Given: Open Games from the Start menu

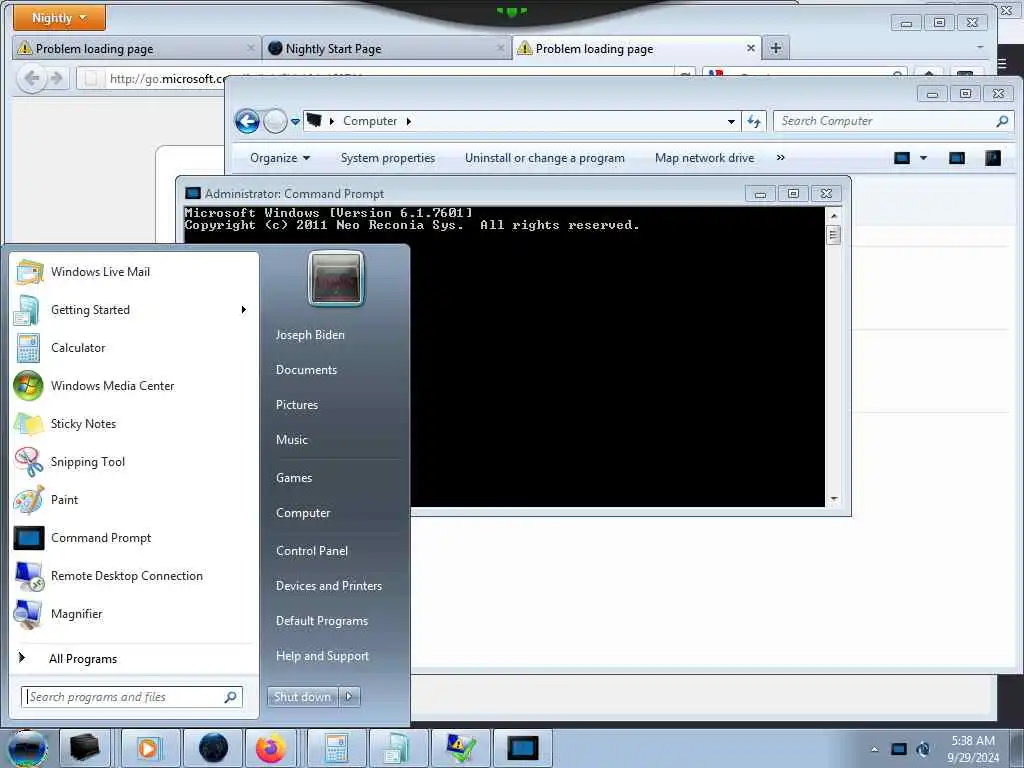Looking at the screenshot, I should click(294, 477).
